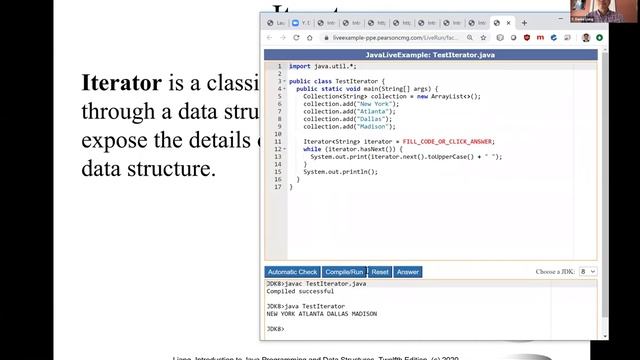The image size is (640, 360).
Task: Click the Compile/Run button
Action: [x=344, y=272]
